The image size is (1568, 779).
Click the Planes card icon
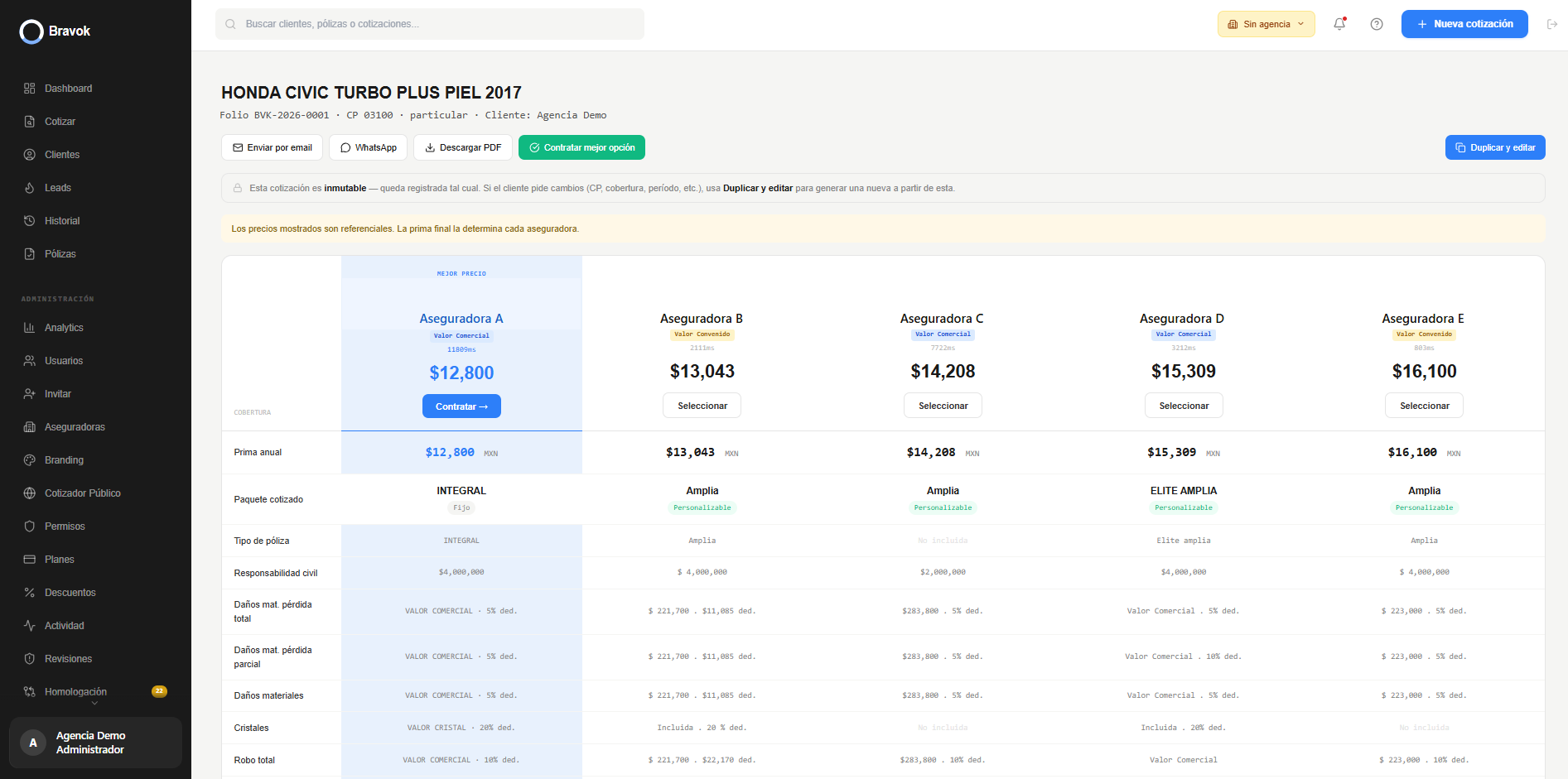[30, 560]
